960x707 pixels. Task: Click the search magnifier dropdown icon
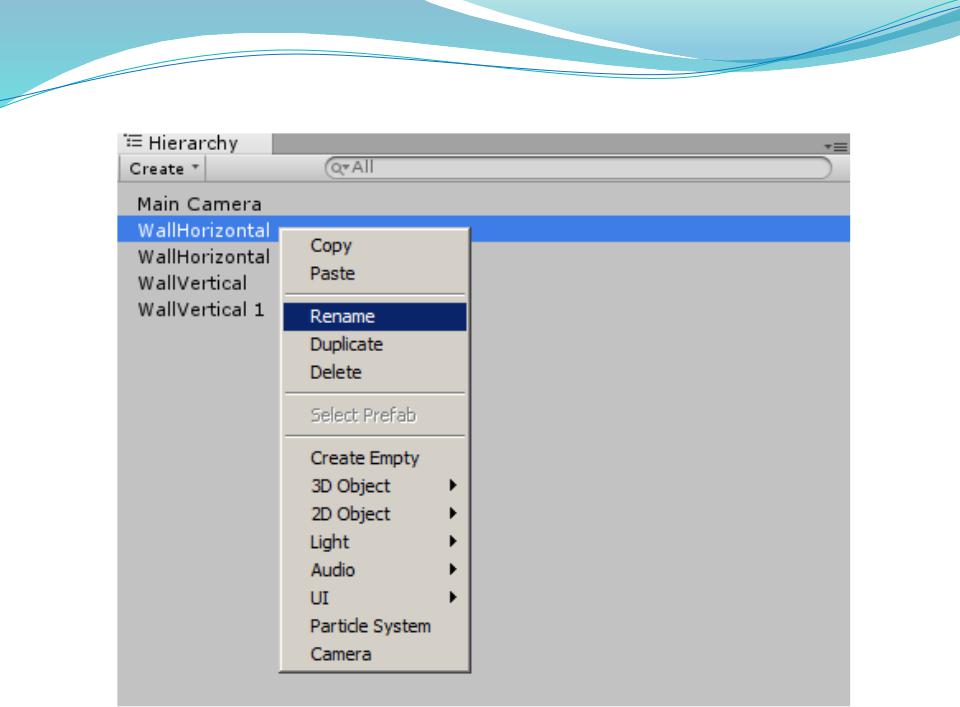339,168
